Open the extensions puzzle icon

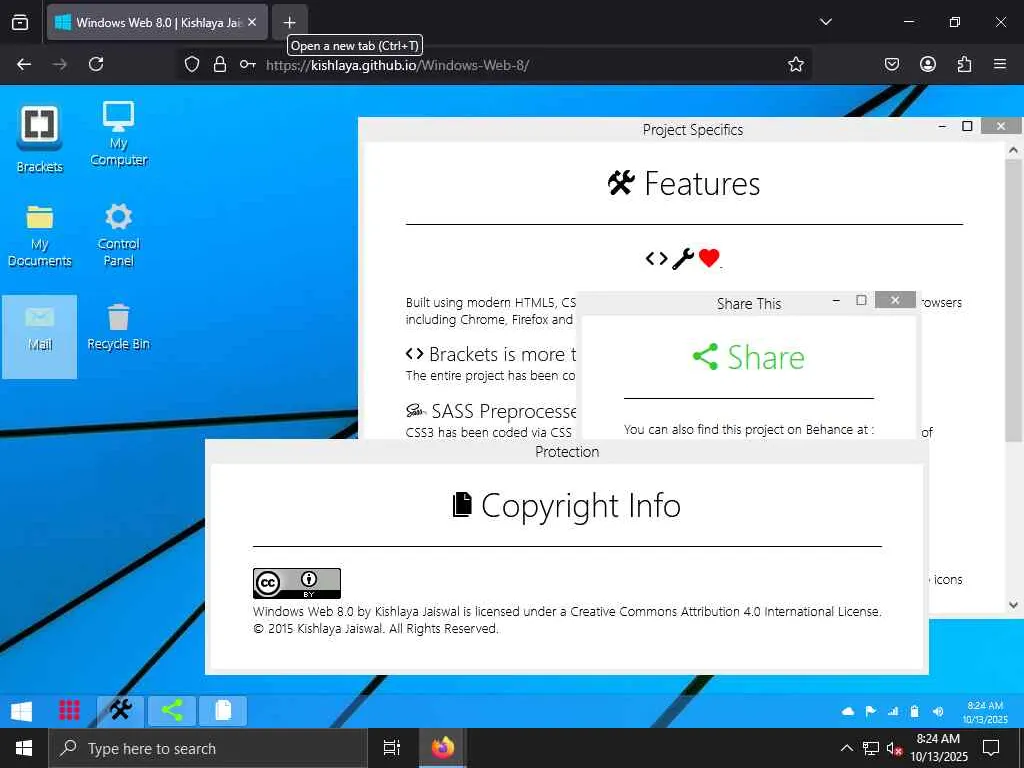click(x=963, y=64)
